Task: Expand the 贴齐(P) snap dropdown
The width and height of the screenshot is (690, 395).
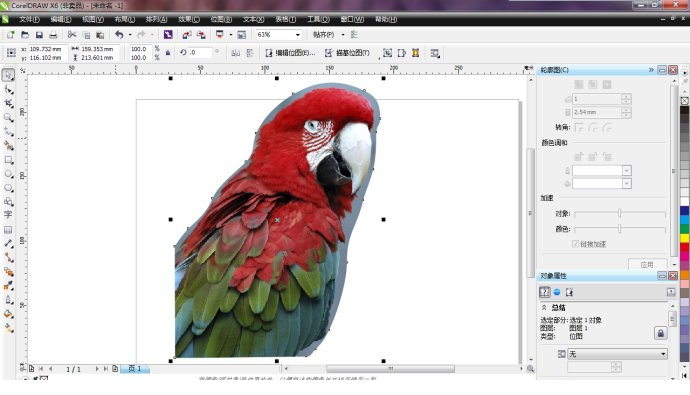Action: pos(343,35)
